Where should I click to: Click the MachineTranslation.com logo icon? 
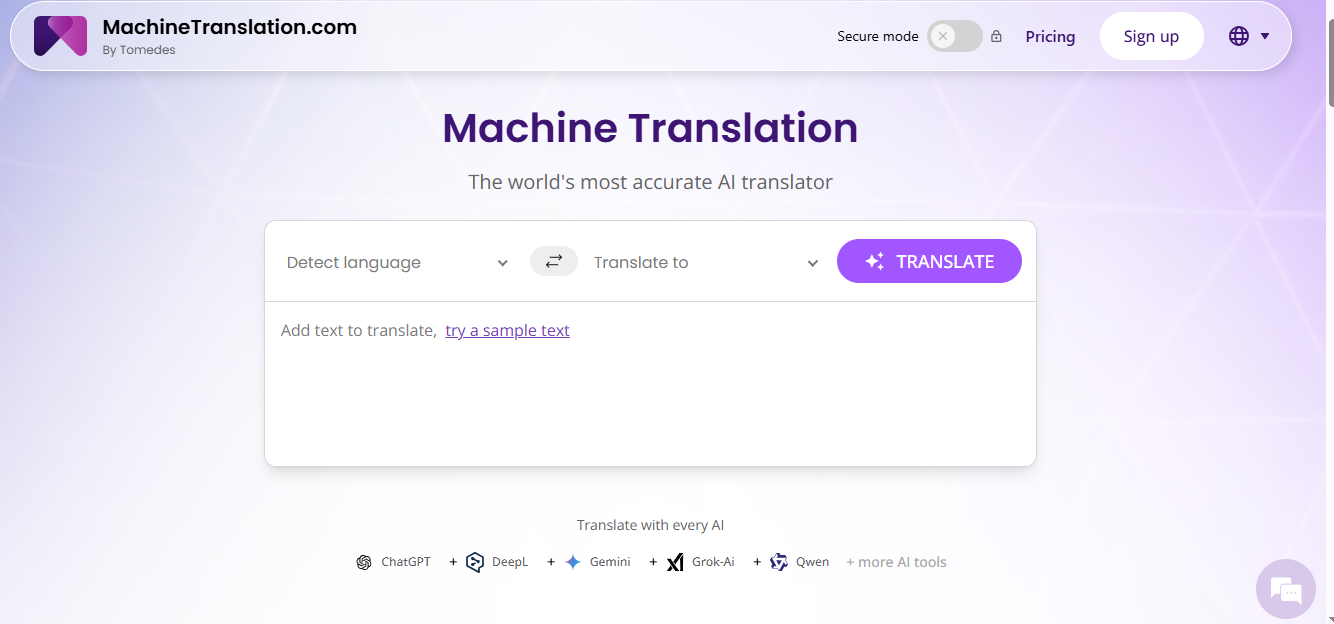click(60, 36)
